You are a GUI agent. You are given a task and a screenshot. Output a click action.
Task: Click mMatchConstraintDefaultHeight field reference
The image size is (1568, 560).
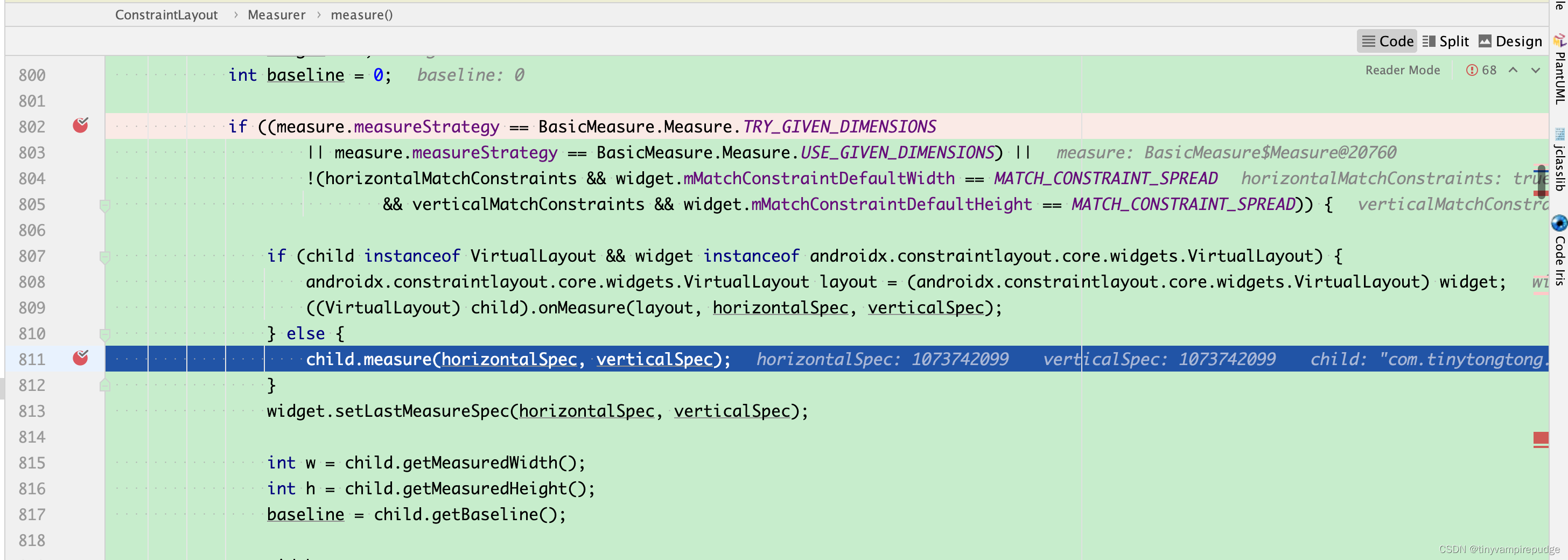tap(891, 204)
